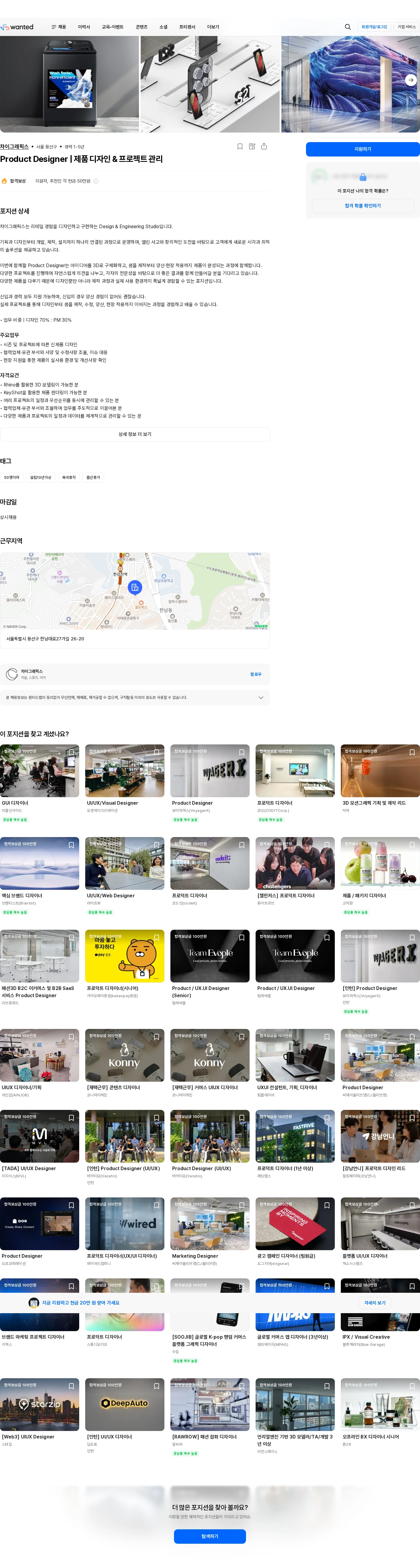Bookmark the 제품 / 패키지 디자이너 card
Image resolution: width=420 pixels, height=1568 pixels.
click(412, 845)
